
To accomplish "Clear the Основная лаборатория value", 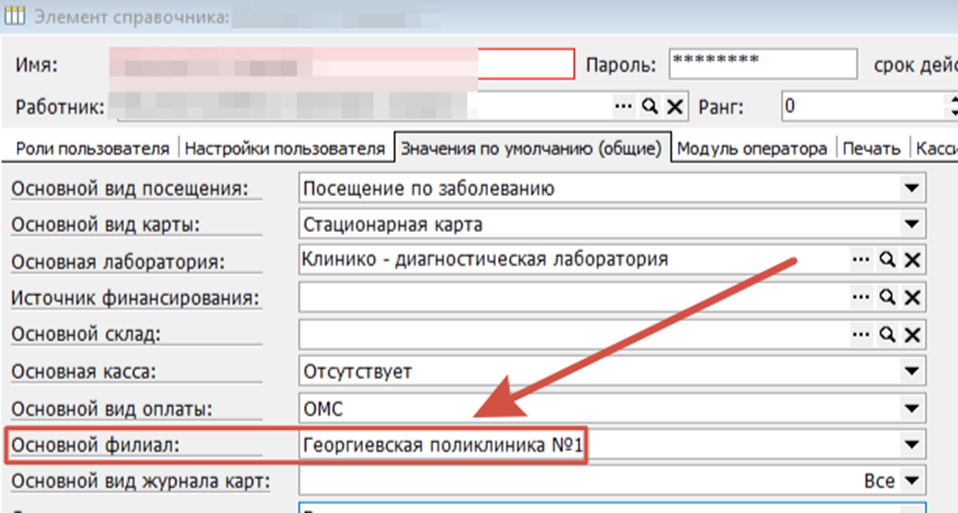I will coord(911,260).
